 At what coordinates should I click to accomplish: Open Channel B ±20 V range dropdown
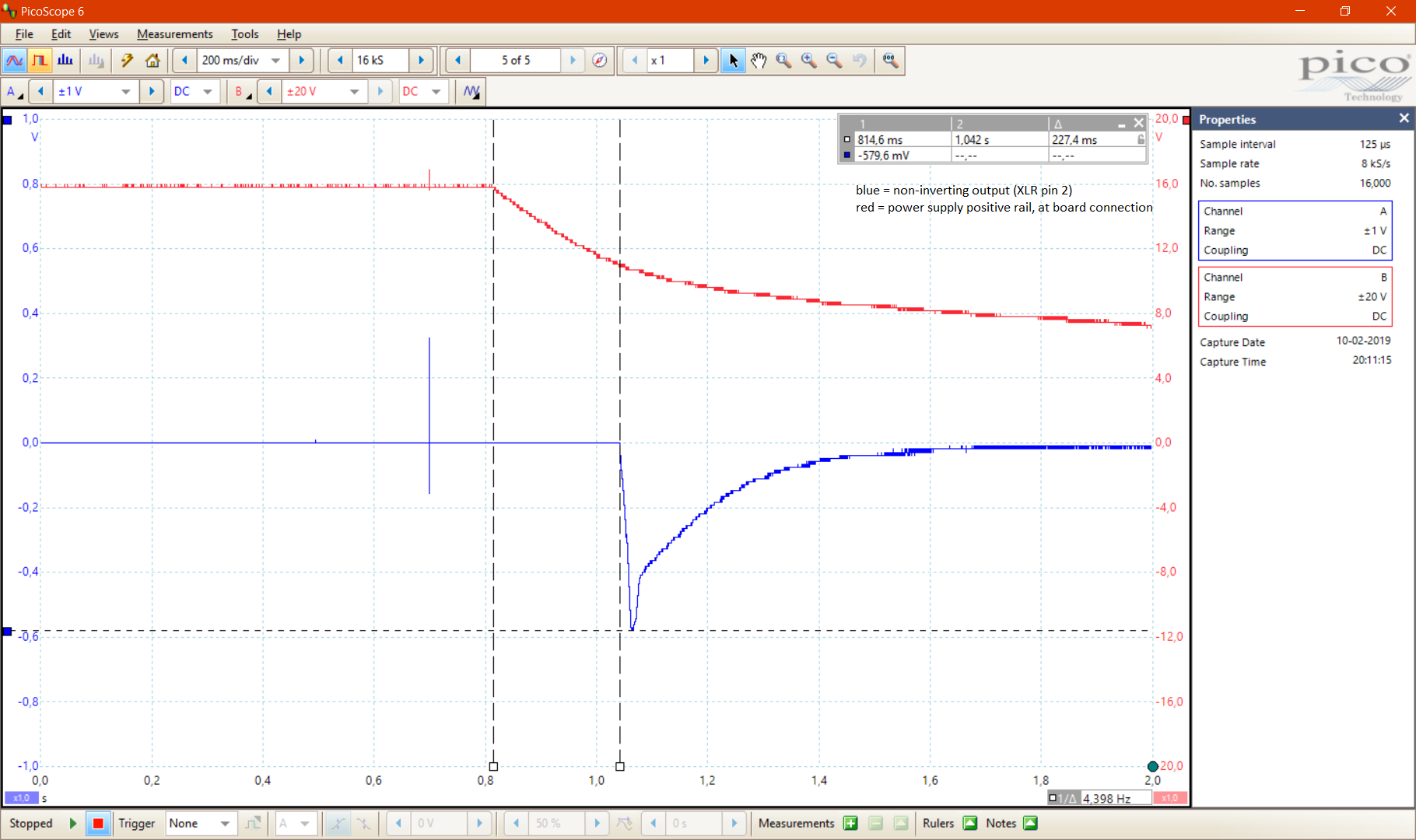pos(354,91)
